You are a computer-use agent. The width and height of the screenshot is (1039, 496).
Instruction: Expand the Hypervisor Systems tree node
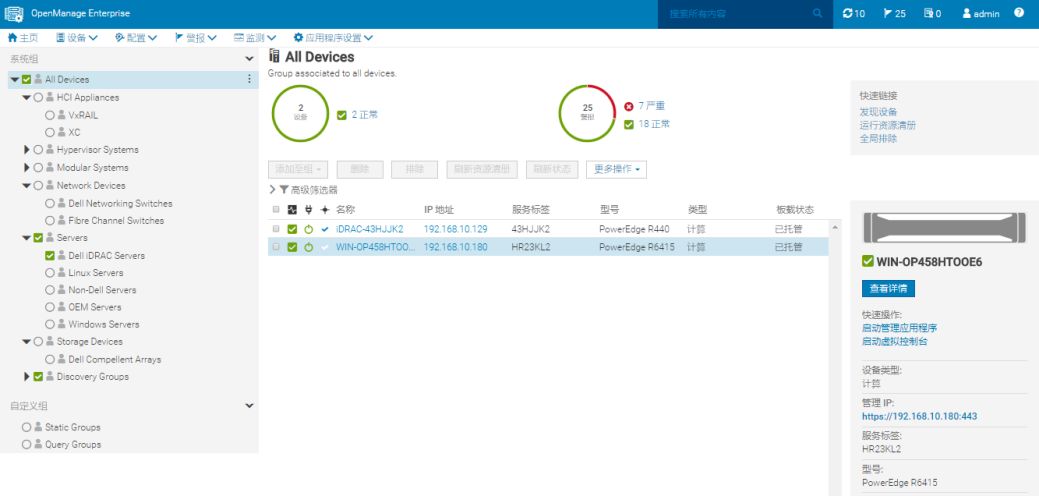(27, 150)
